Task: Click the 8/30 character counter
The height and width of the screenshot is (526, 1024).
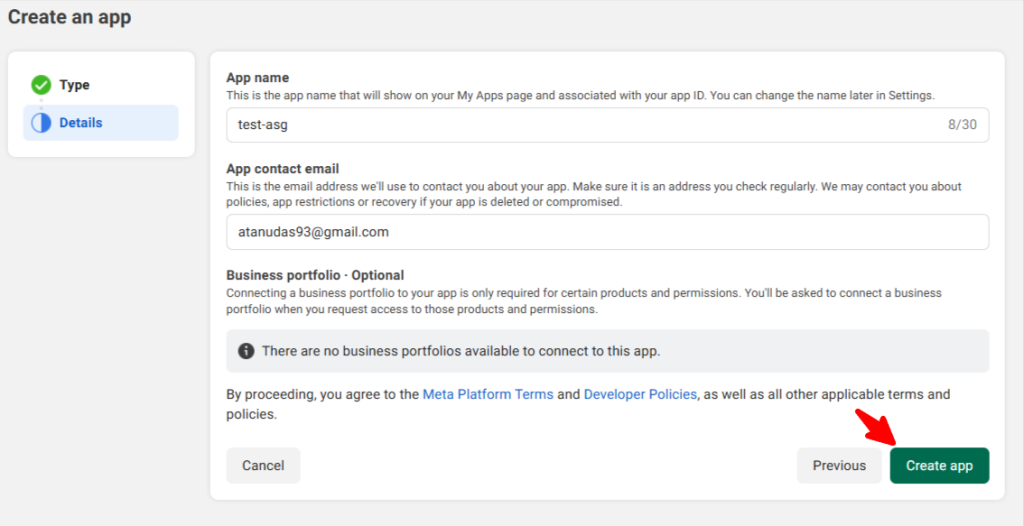Action: coord(962,125)
